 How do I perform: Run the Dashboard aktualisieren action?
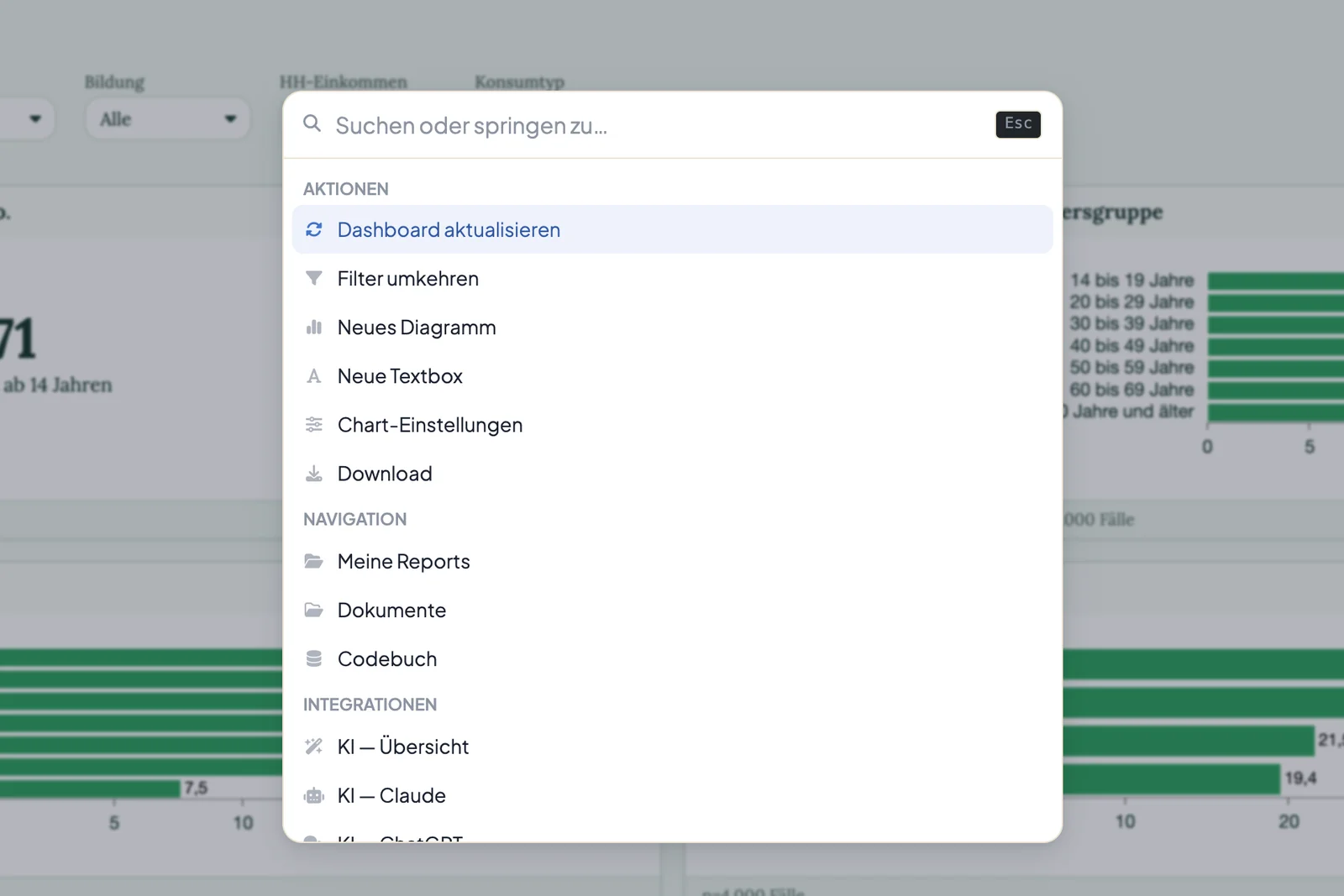[x=673, y=229]
